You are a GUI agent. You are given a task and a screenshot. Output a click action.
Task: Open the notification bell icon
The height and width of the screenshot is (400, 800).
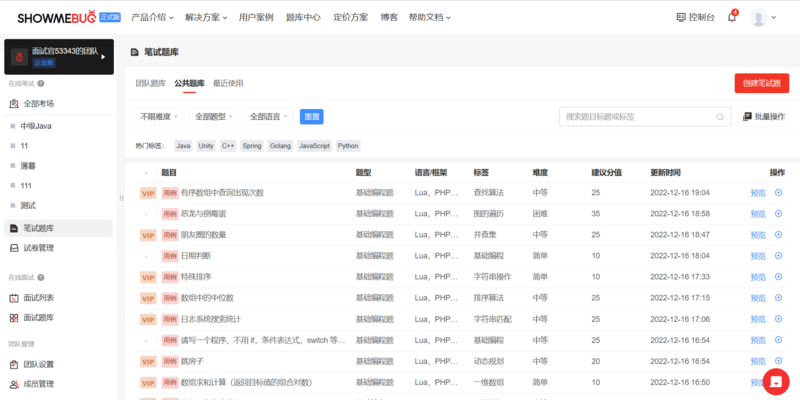click(732, 17)
